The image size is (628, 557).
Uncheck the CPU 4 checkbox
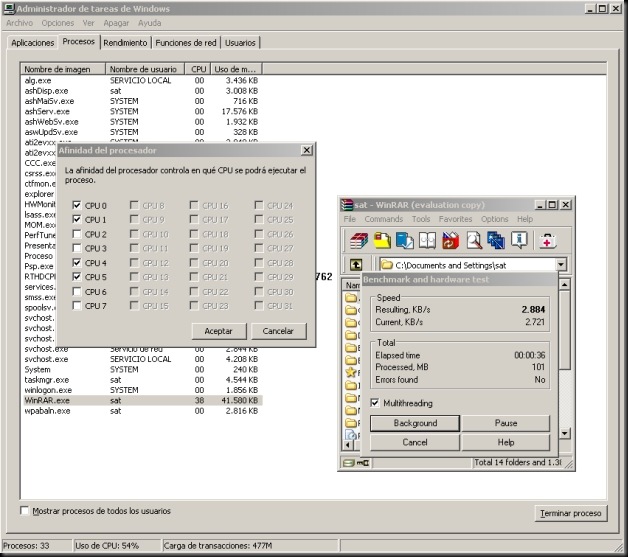(x=77, y=263)
